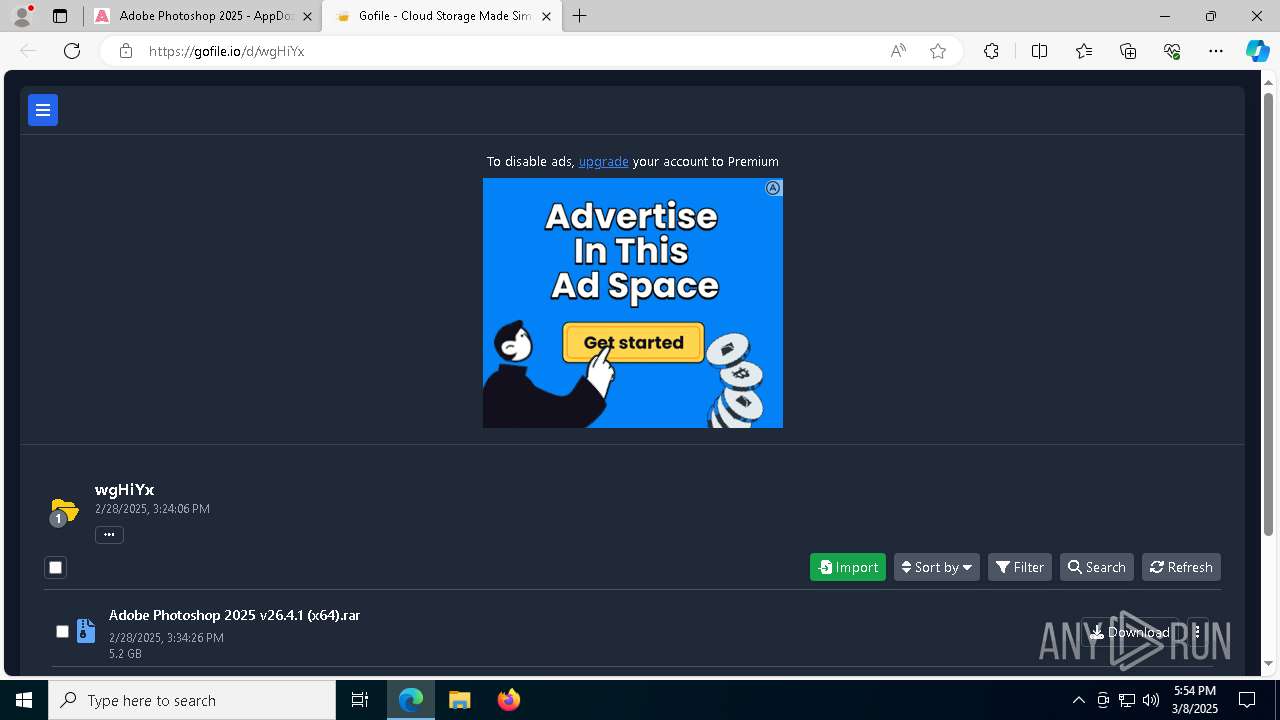Open the Copilot icon
Screen dimensions: 1280x720
click(1257, 51)
